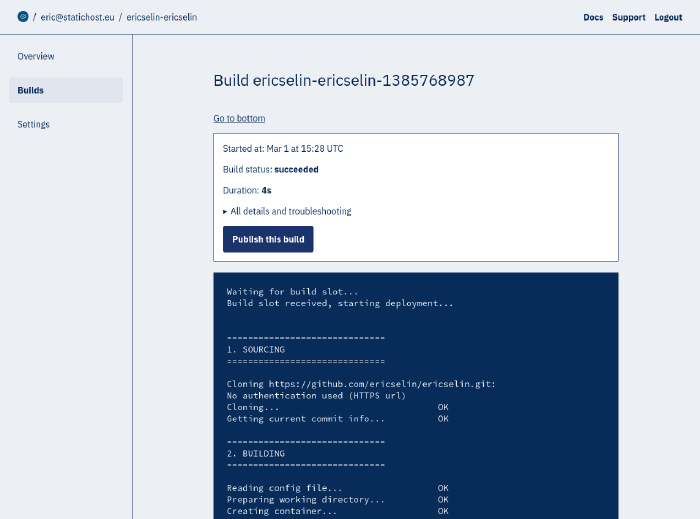Click the build title heading
Screen dimensions: 700x519
point(343,80)
